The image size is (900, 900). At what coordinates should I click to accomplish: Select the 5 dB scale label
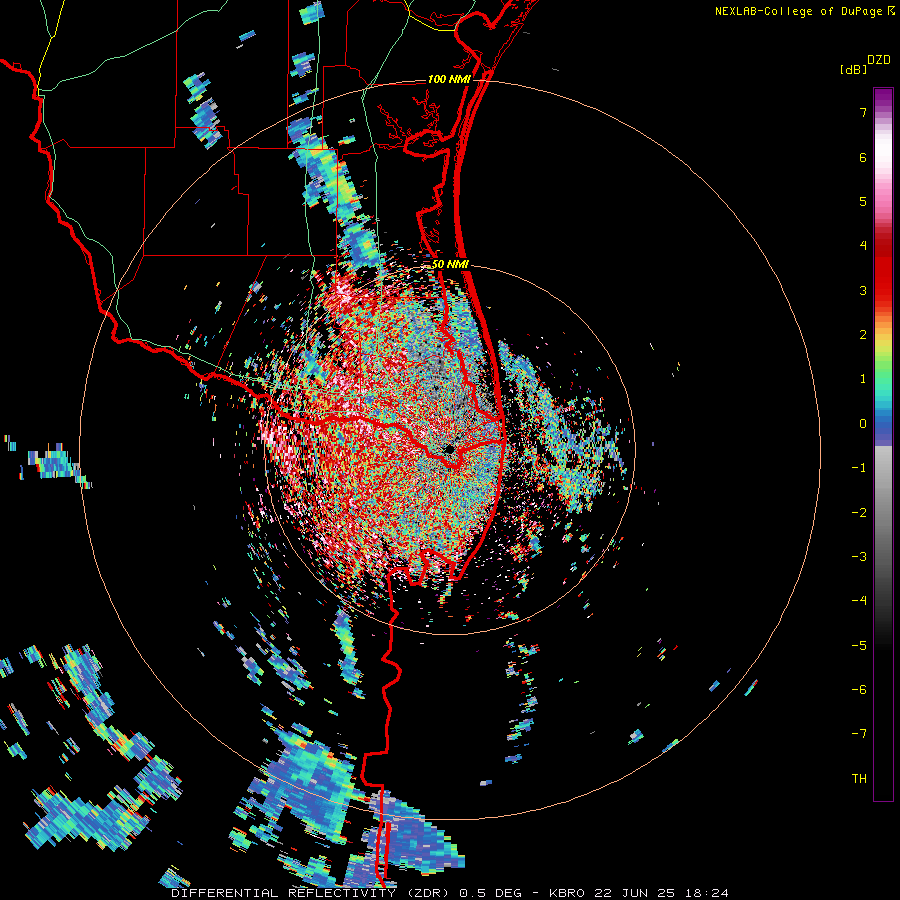pyautogui.click(x=863, y=201)
